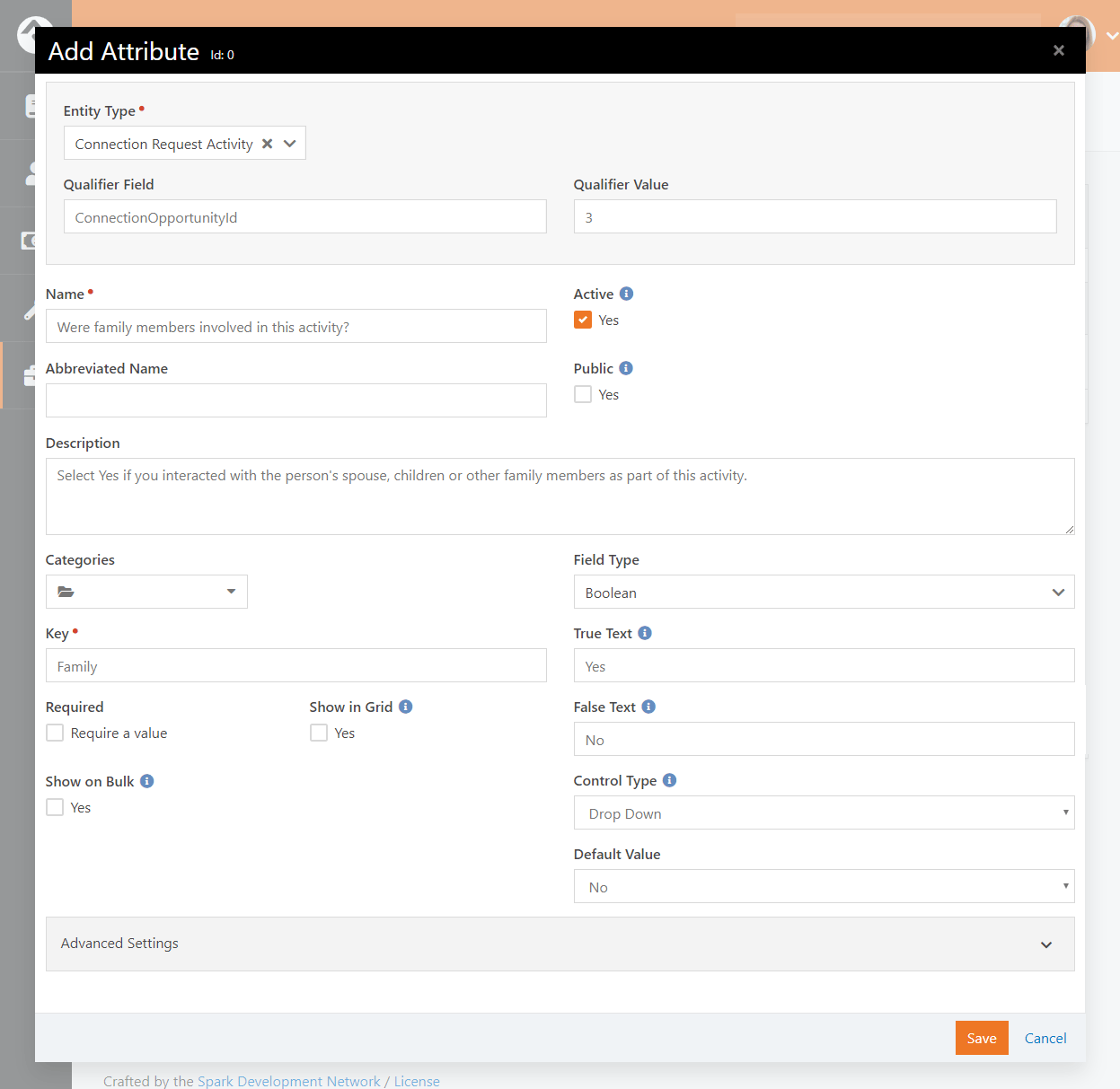Enable the Public Yes checkbox

pyautogui.click(x=583, y=394)
